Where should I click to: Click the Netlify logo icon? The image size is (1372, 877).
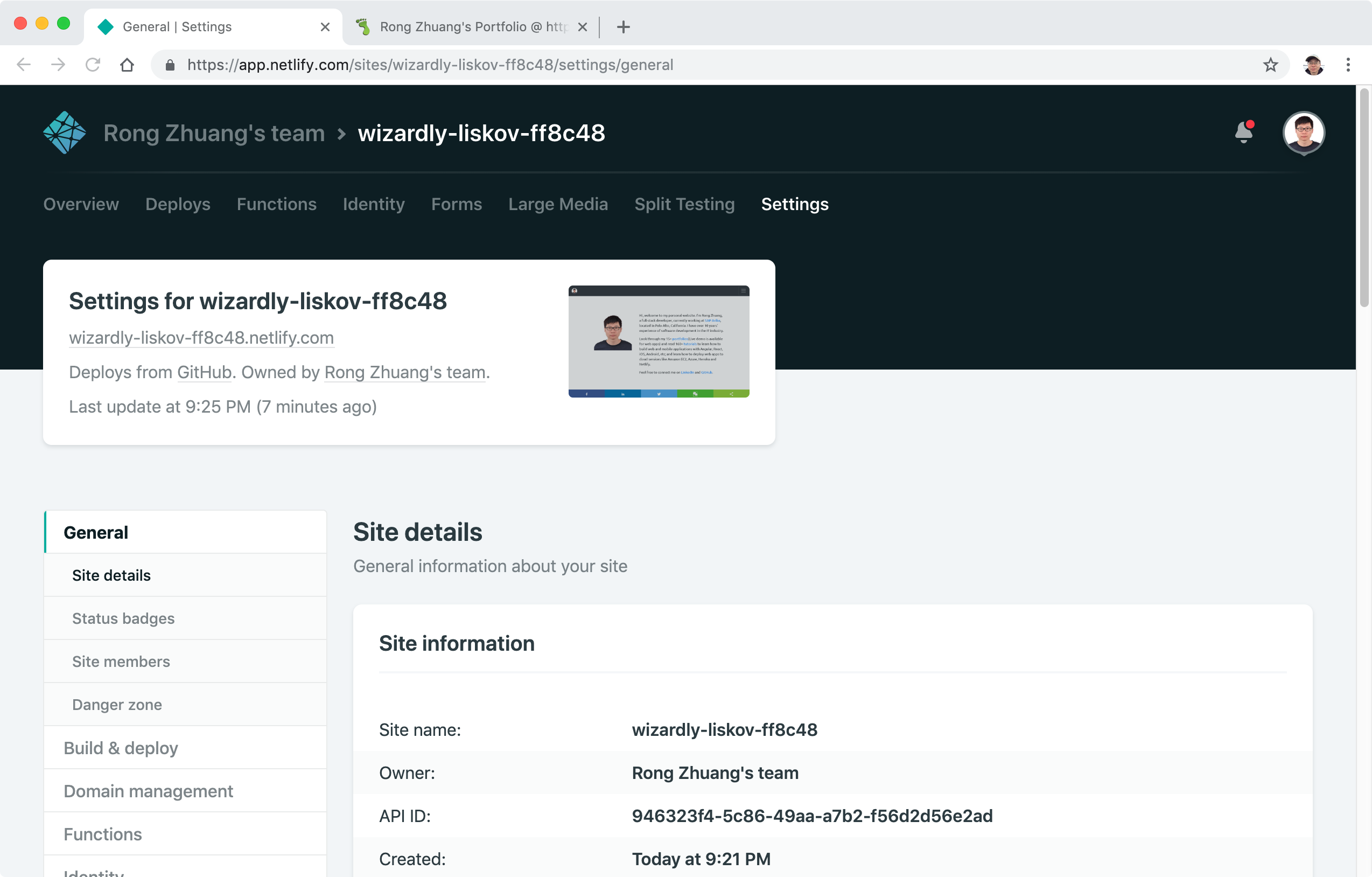click(65, 132)
